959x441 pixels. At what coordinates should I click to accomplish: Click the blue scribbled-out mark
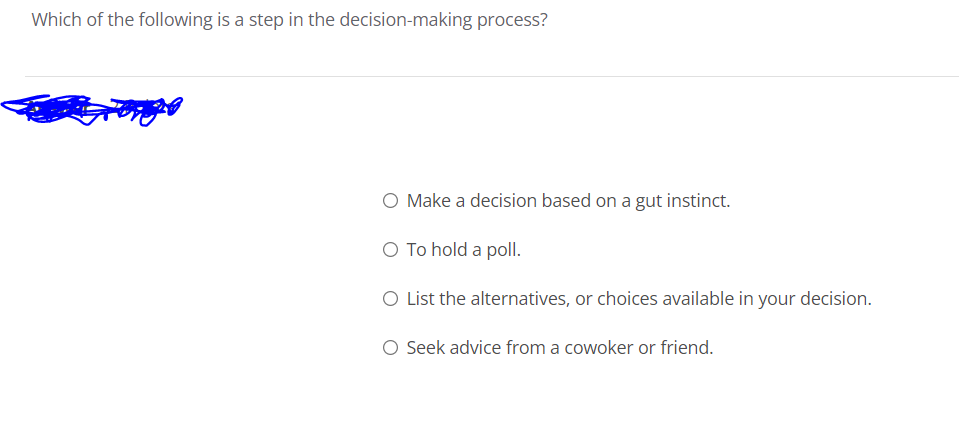(92, 110)
